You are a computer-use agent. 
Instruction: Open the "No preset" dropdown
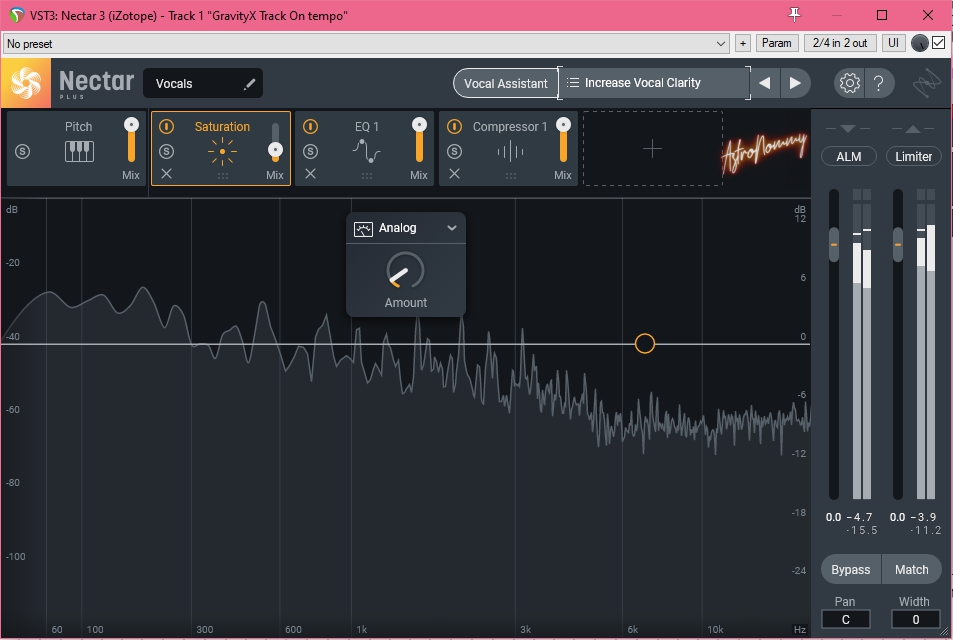click(366, 44)
